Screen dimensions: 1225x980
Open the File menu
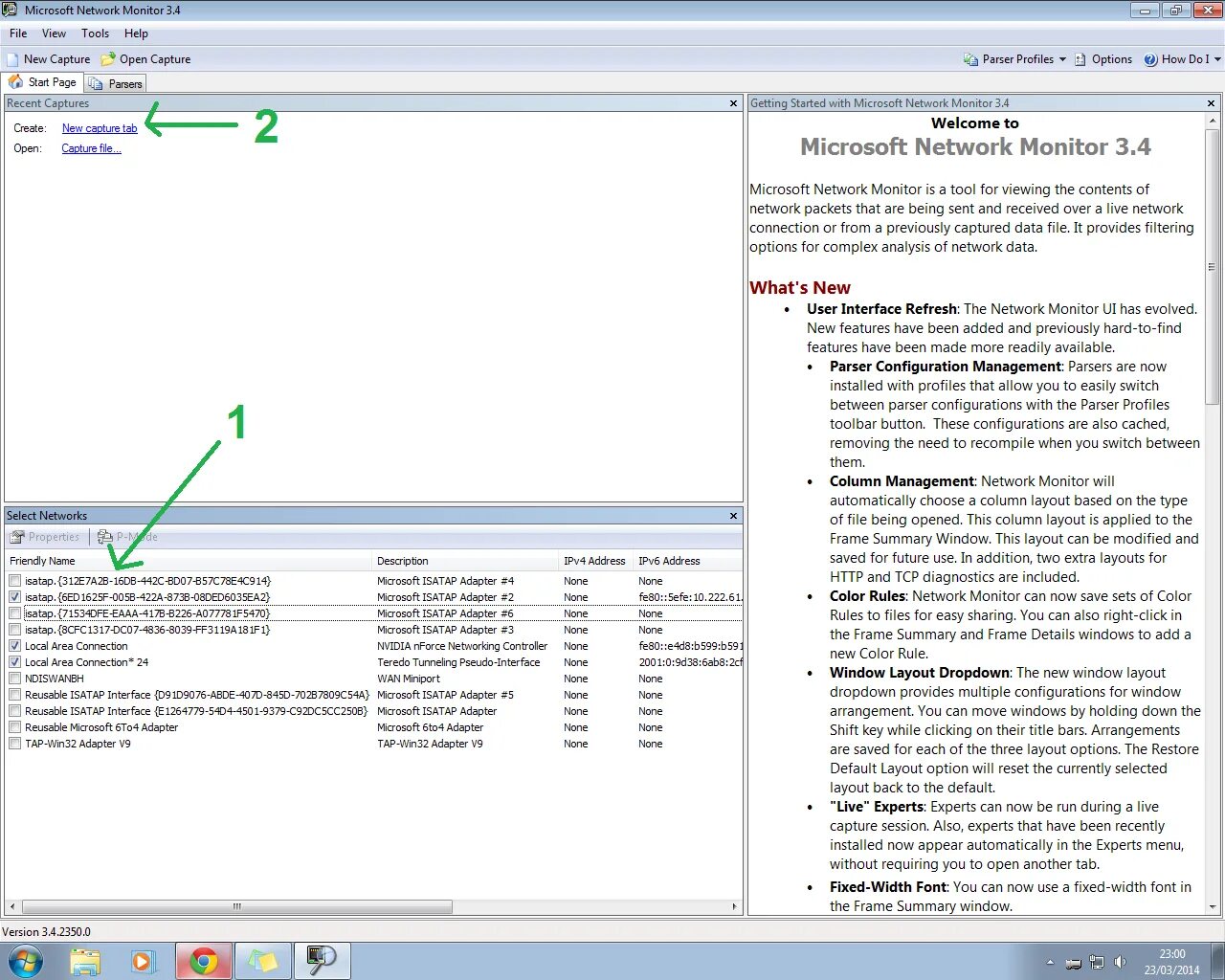click(x=18, y=33)
